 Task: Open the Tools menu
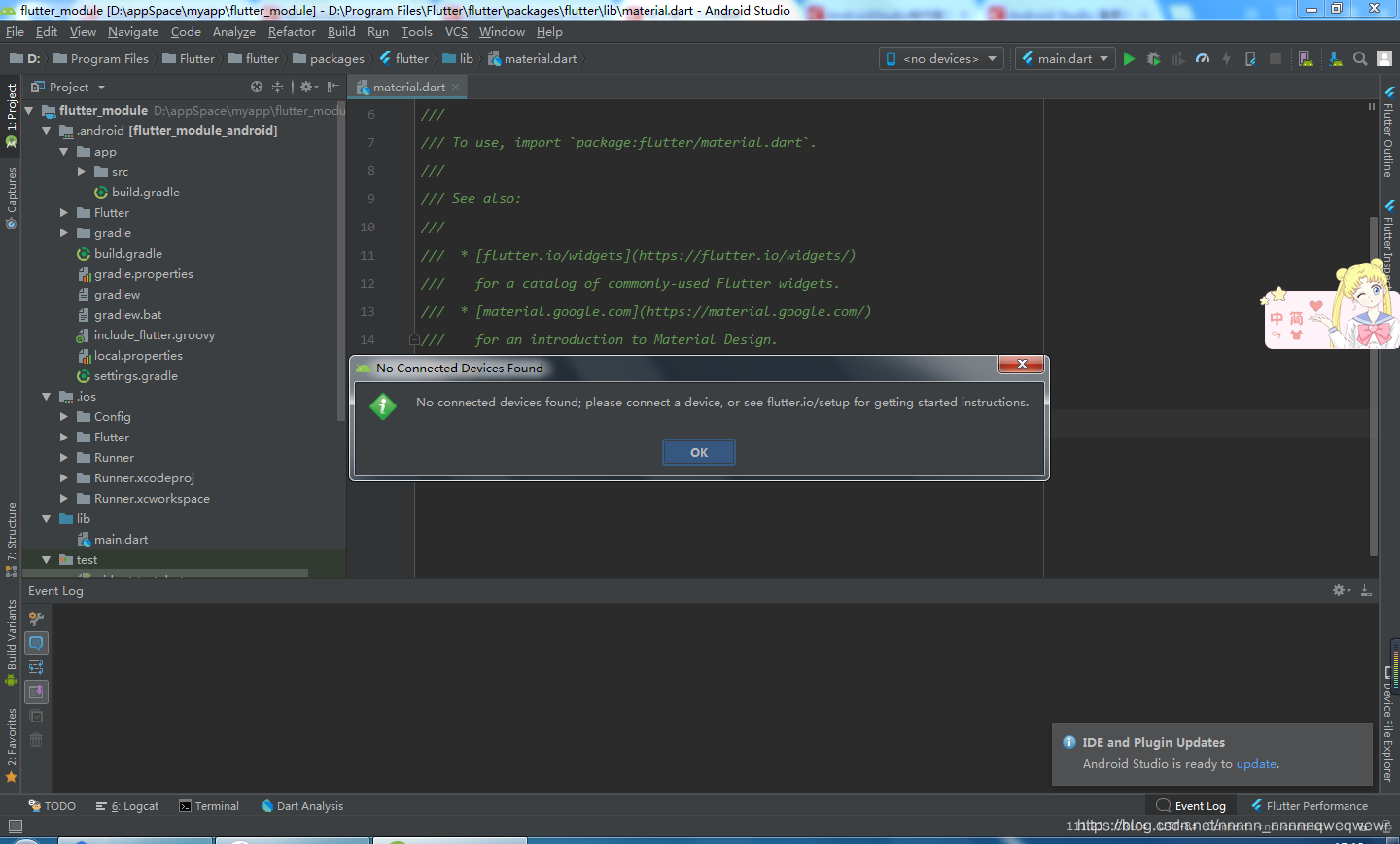pyautogui.click(x=417, y=31)
